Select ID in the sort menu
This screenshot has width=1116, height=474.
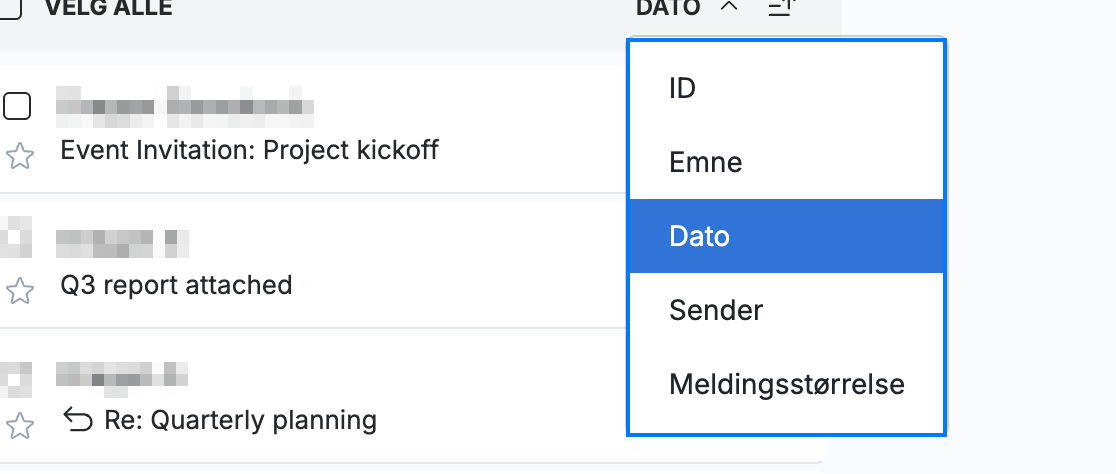pos(786,88)
